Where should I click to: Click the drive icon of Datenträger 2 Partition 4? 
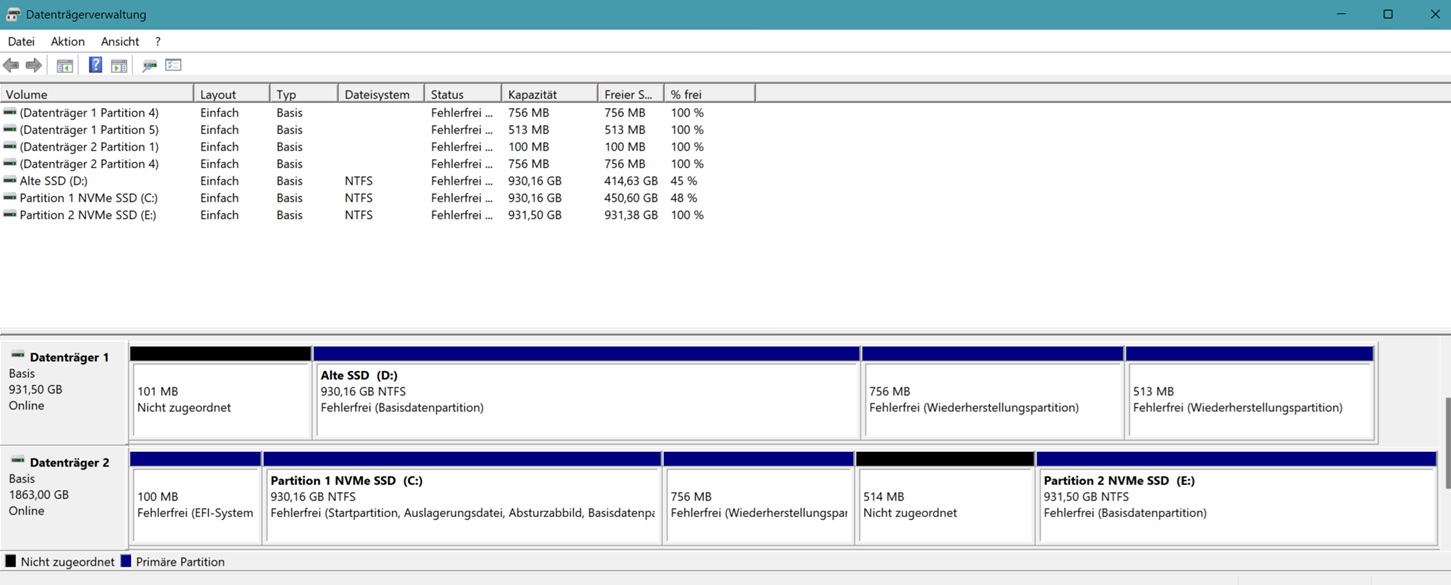[x=10, y=164]
